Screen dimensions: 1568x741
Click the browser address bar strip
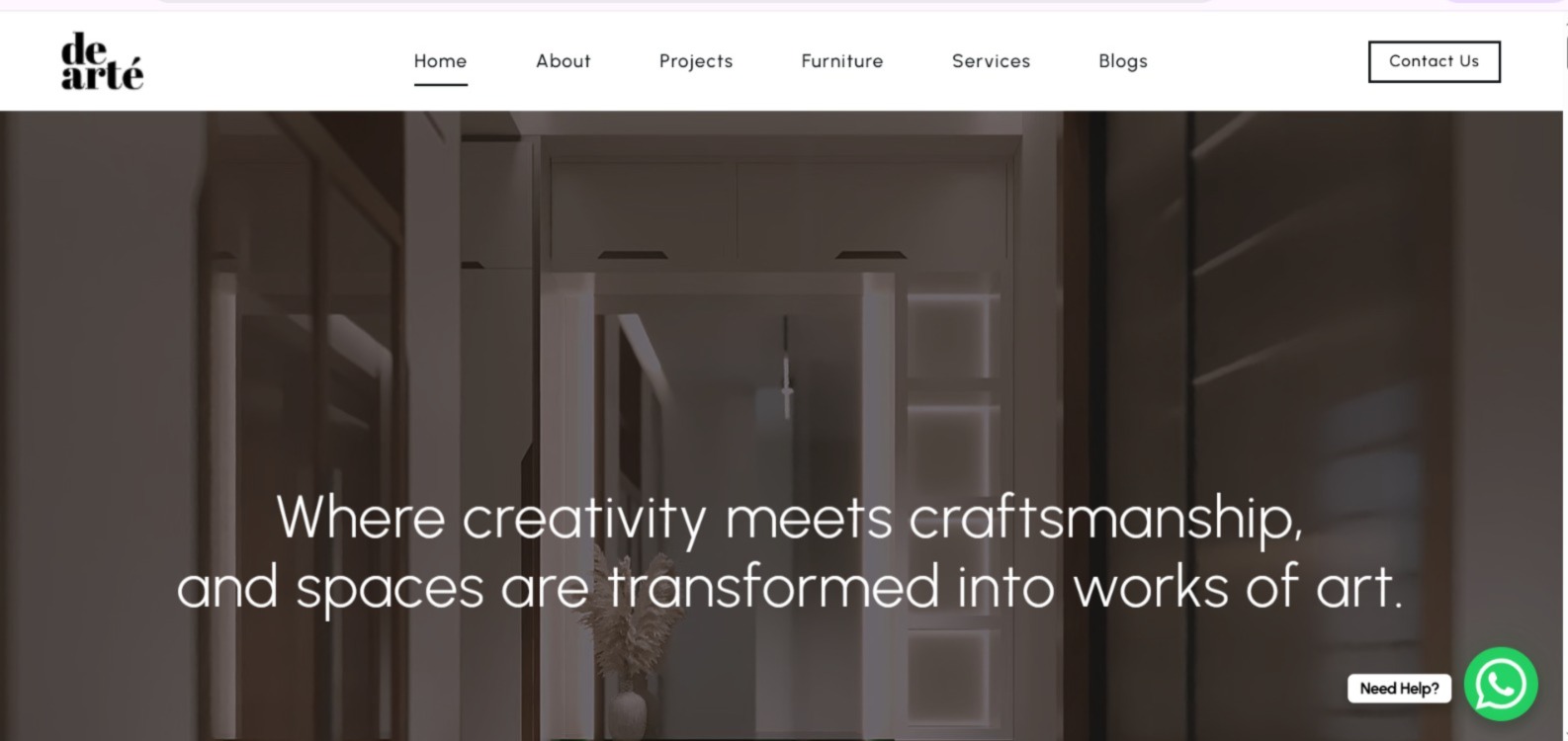pyautogui.click(x=682, y=2)
